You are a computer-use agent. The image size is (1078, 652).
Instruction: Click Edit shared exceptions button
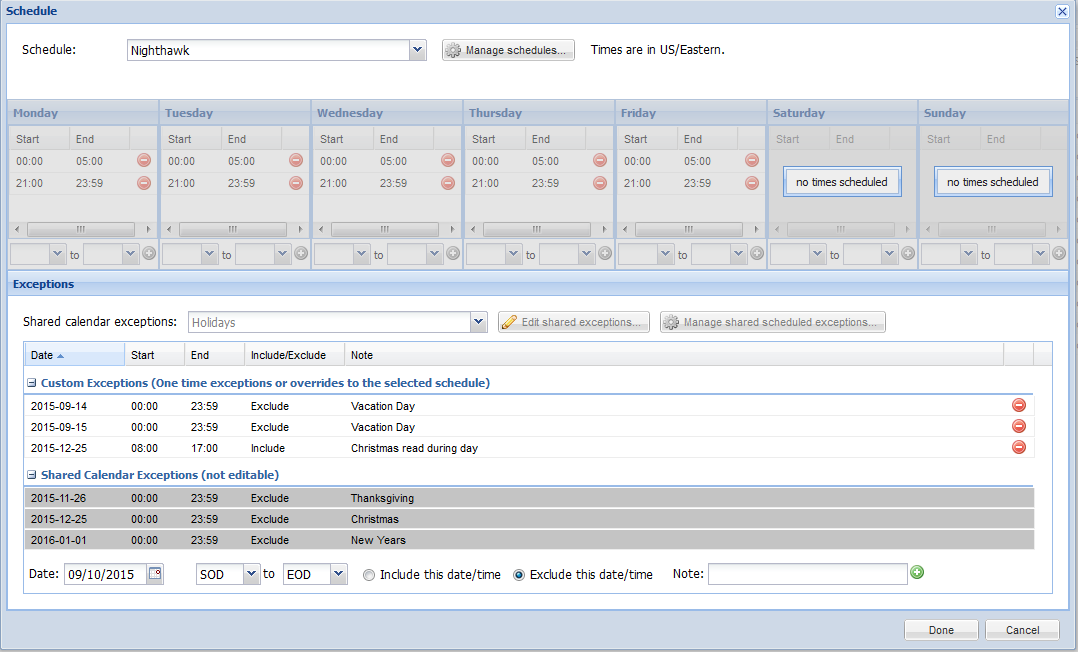click(573, 322)
